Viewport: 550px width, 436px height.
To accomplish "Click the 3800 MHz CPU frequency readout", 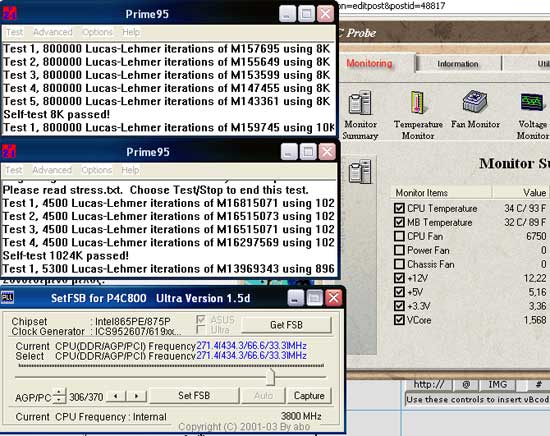I will coord(301,416).
